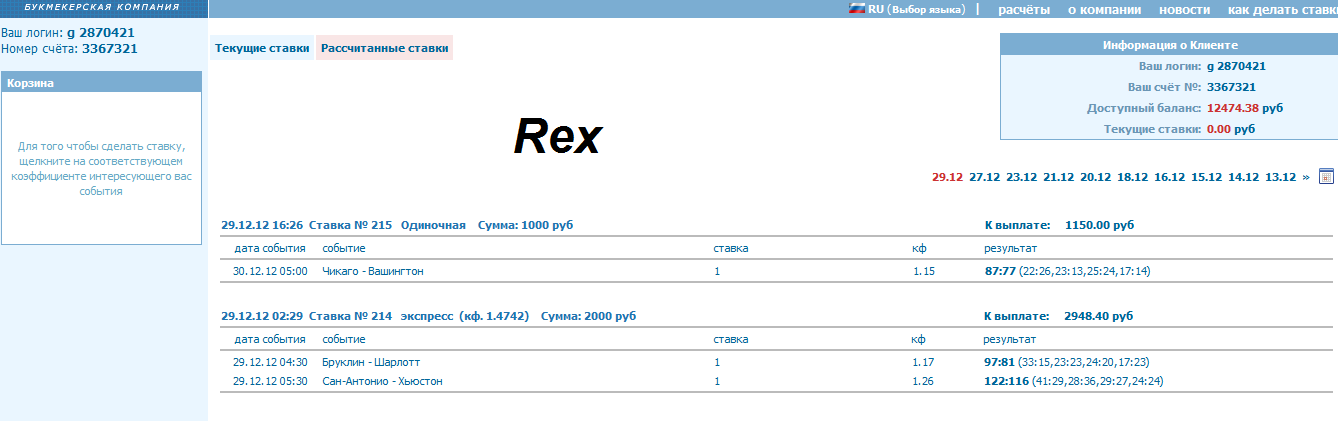Click the Корзина panel header
Image resolution: width=1338 pixels, height=421 pixels.
101,82
